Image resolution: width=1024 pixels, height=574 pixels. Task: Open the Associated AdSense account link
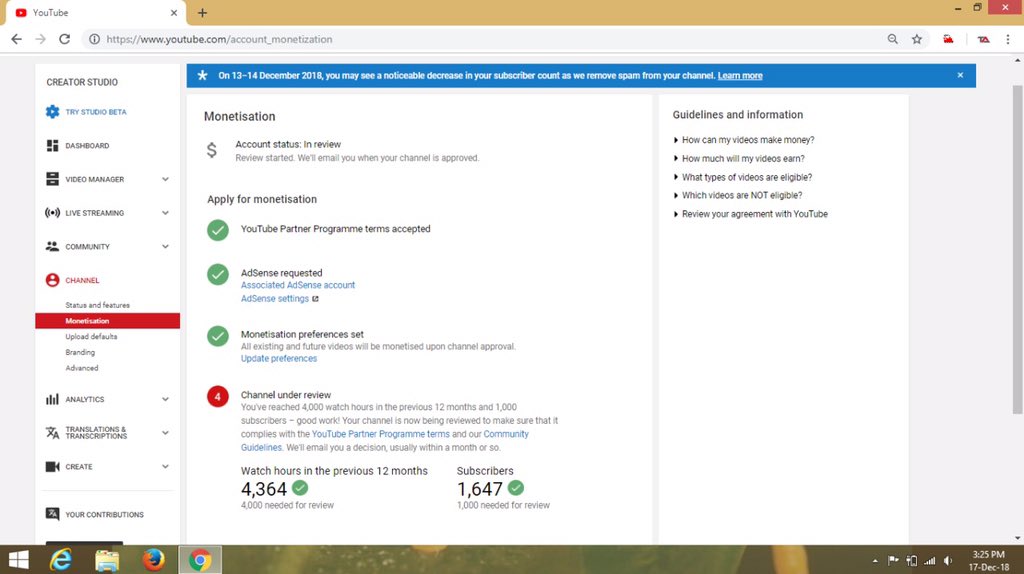(298, 285)
